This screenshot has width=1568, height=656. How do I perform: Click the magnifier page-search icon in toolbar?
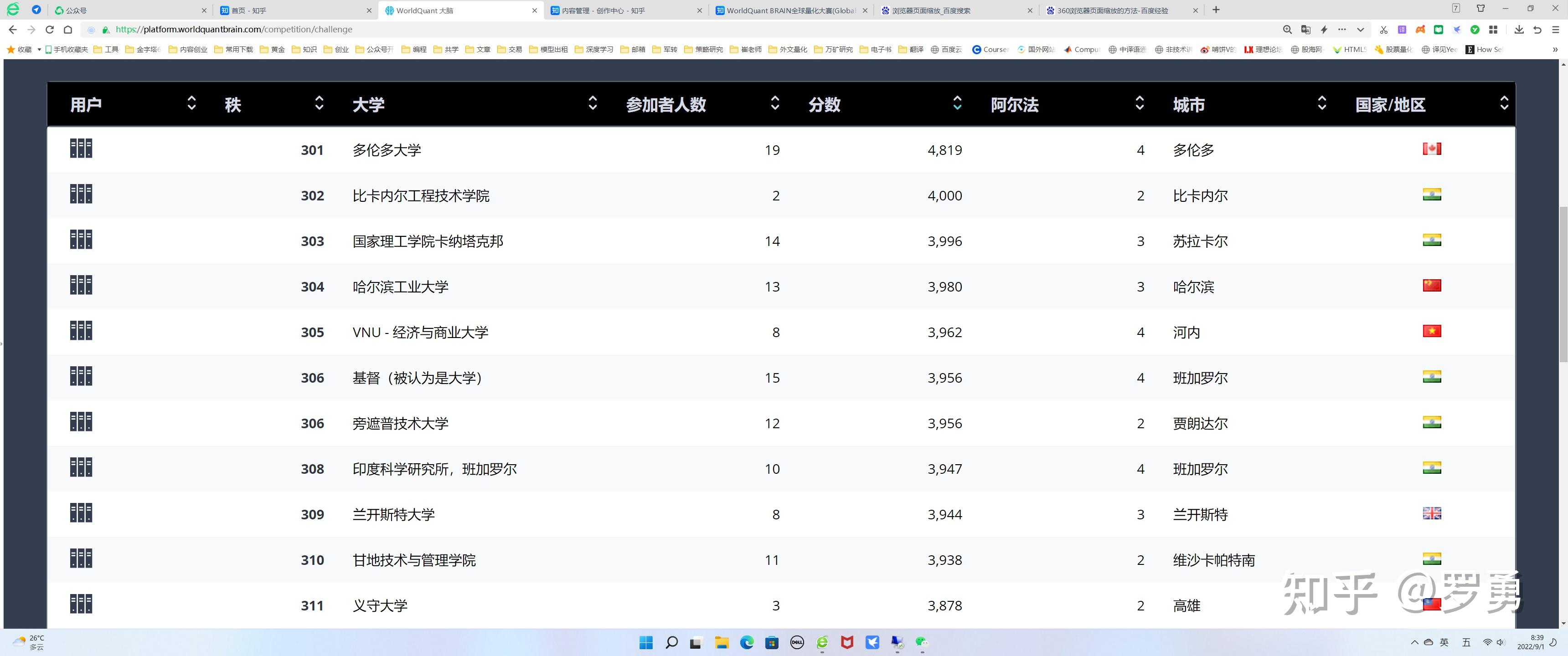pyautogui.click(x=1288, y=29)
